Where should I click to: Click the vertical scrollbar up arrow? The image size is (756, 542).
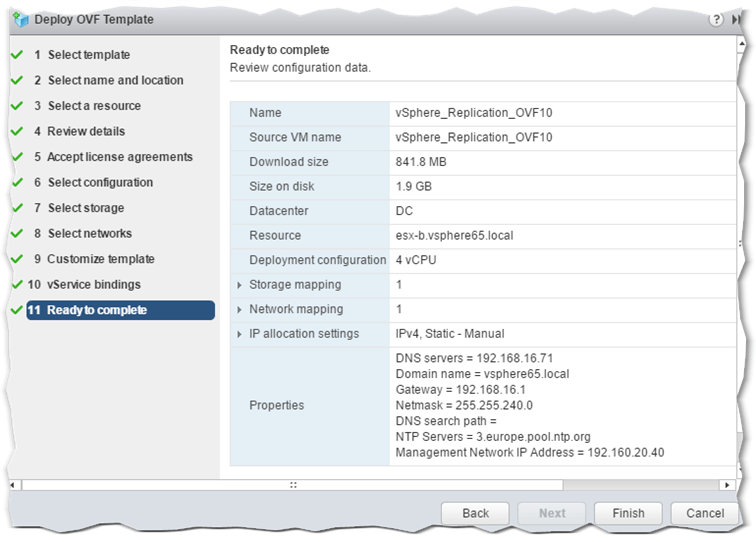741,44
